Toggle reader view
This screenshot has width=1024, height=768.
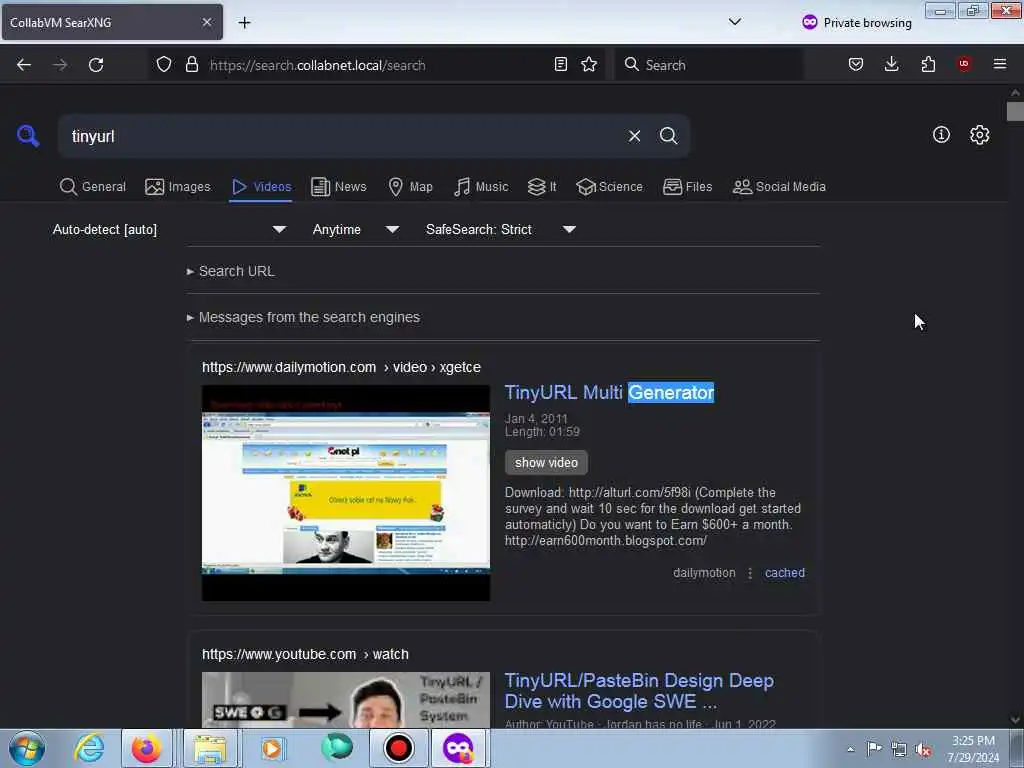pos(560,64)
